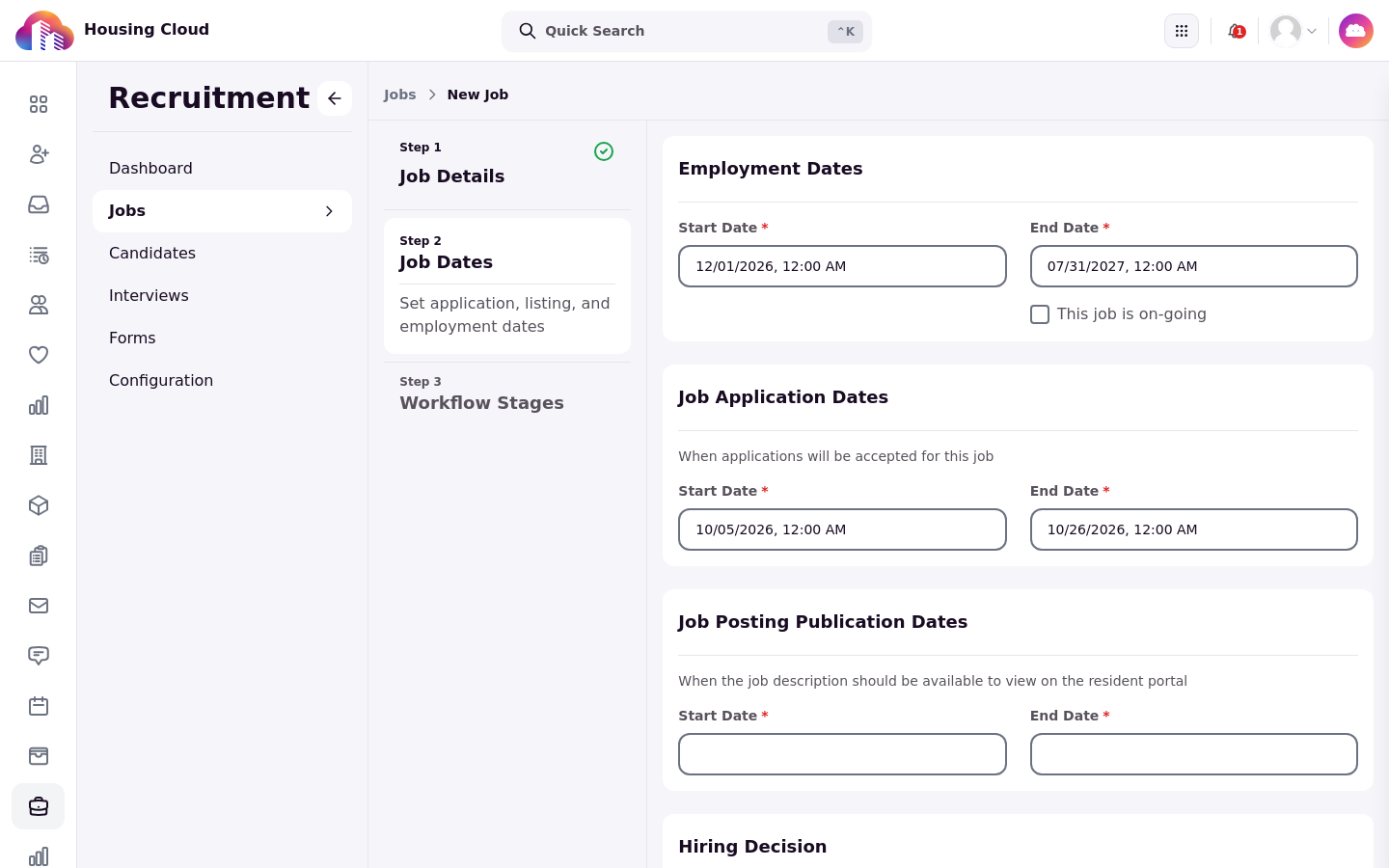Set Job Posting Publication Start Date
1389x868 pixels.
[x=842, y=754]
